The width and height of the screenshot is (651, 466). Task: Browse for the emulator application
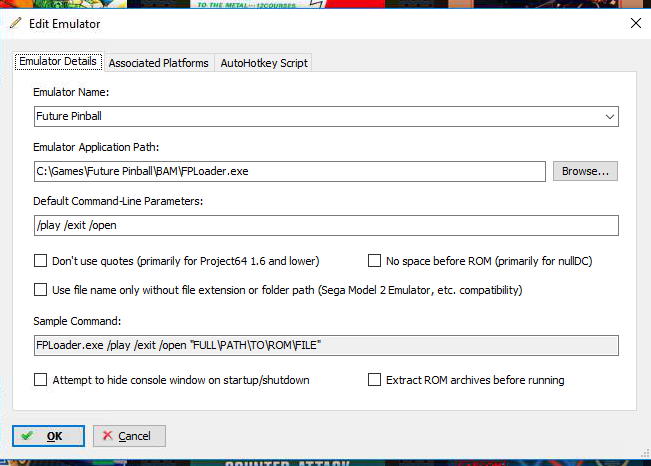pyautogui.click(x=585, y=171)
